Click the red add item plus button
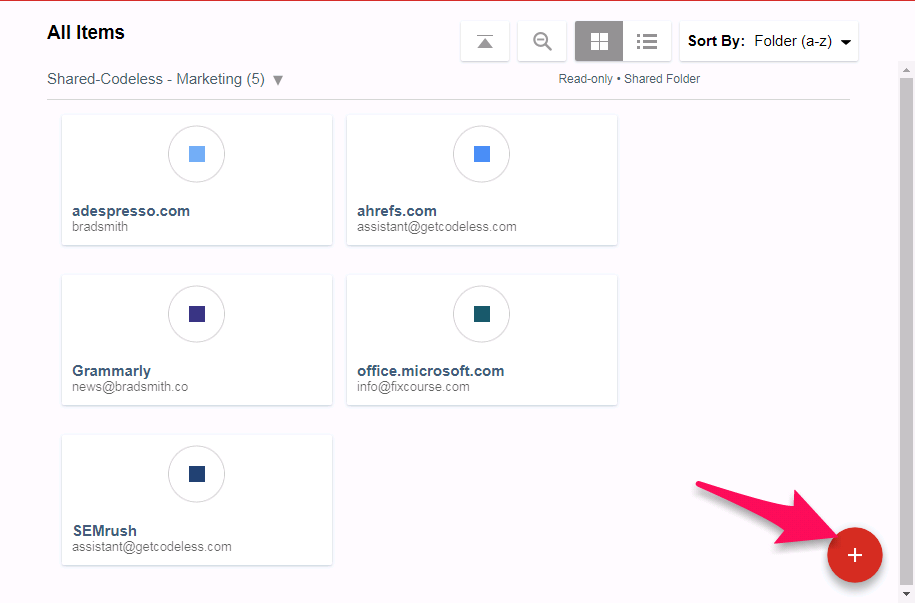This screenshot has height=603, width=915. 855,555
